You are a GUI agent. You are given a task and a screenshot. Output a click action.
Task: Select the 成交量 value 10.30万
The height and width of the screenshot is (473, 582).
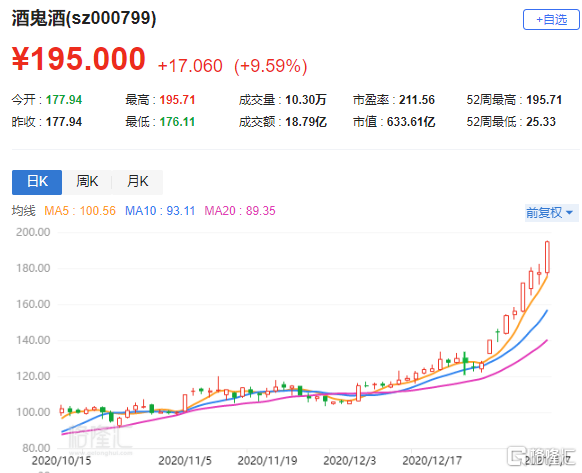click(306, 100)
